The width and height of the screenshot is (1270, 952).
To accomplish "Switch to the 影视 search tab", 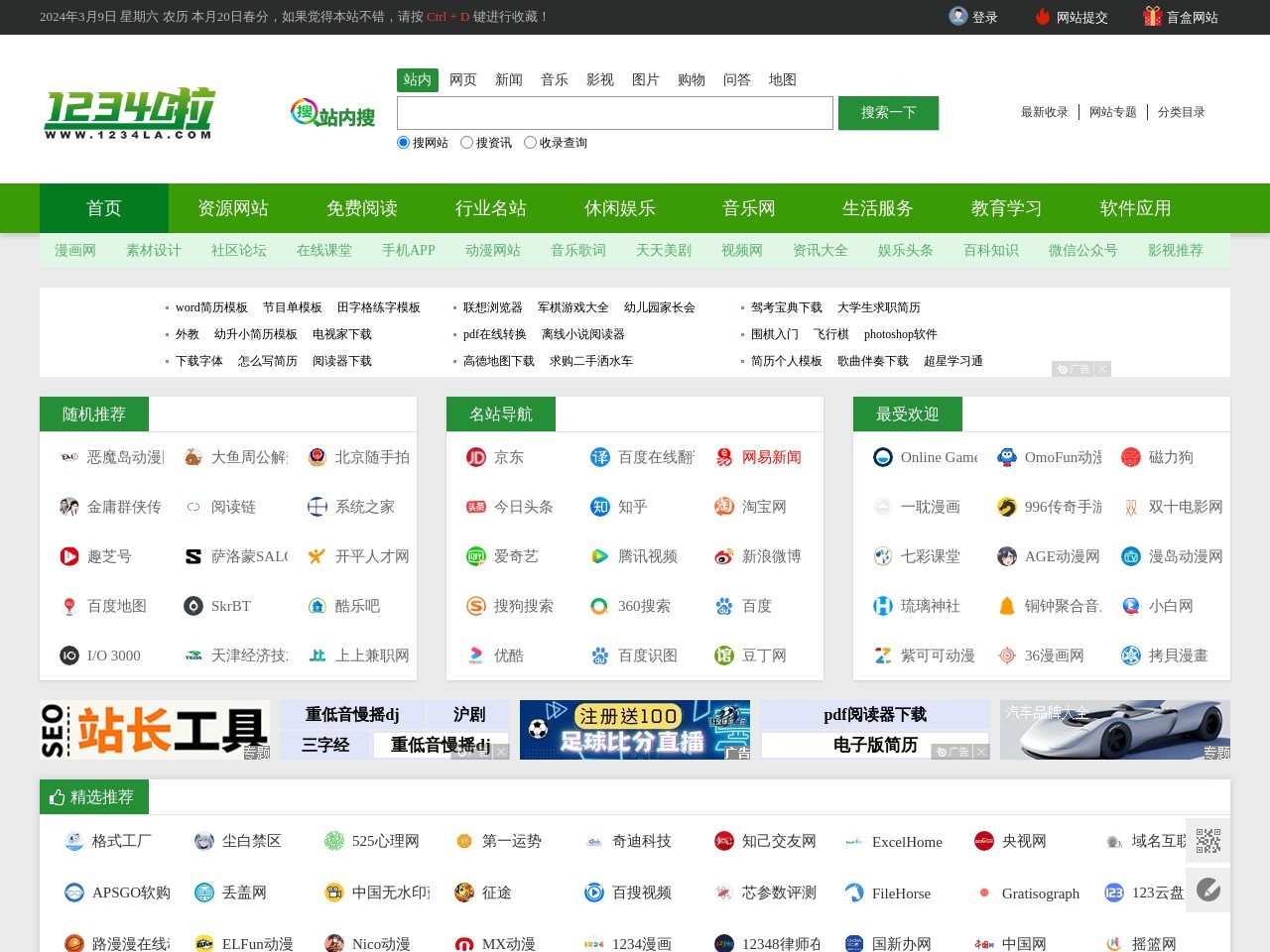I will tap(600, 79).
